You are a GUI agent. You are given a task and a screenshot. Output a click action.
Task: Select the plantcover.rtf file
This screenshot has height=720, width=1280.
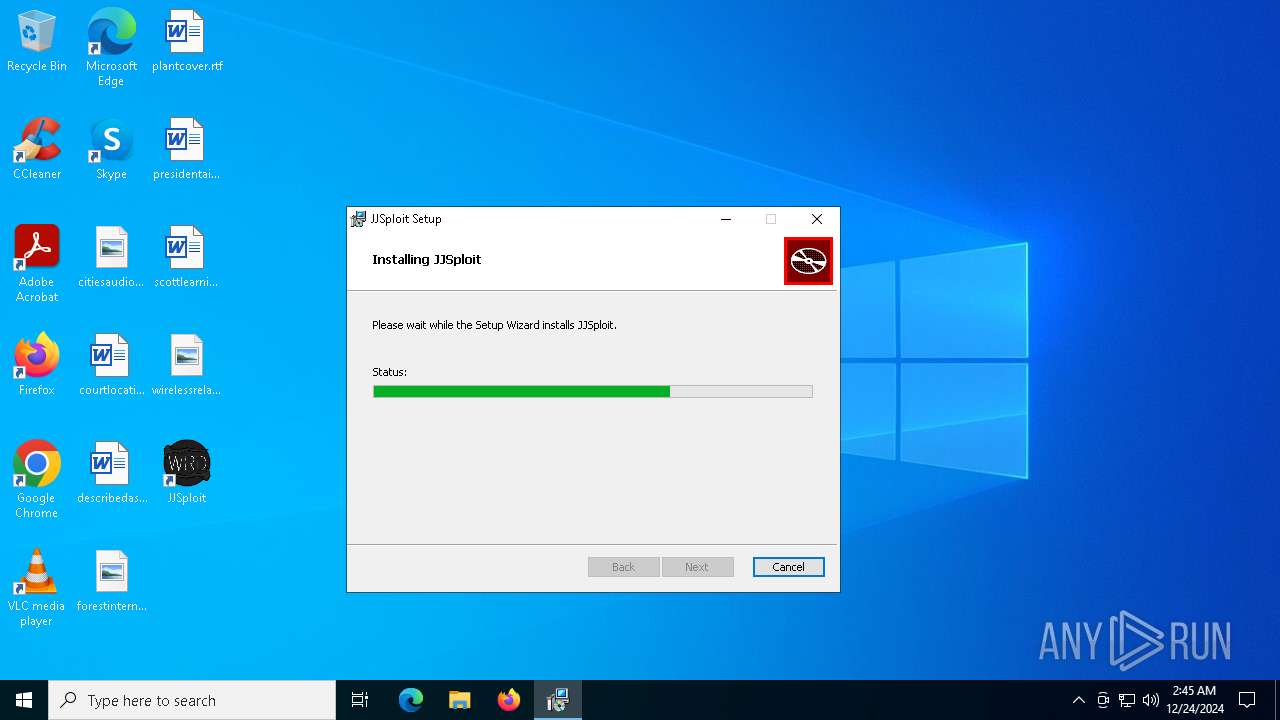coord(187,42)
